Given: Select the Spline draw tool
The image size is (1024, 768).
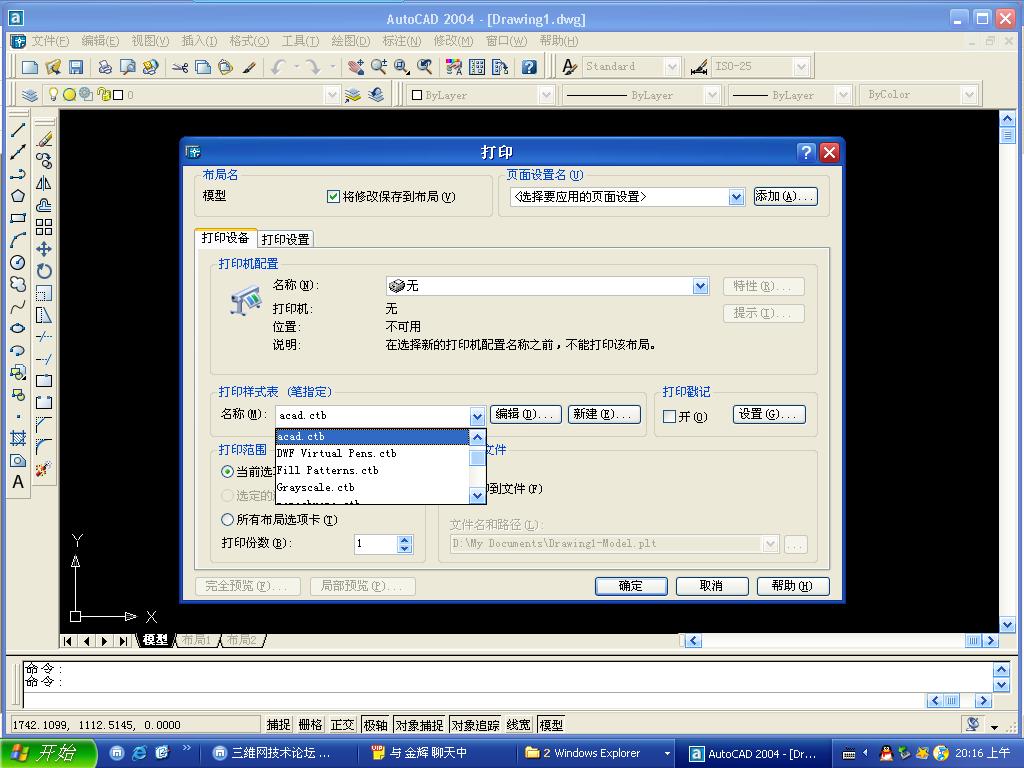Looking at the screenshot, I should click(x=18, y=306).
